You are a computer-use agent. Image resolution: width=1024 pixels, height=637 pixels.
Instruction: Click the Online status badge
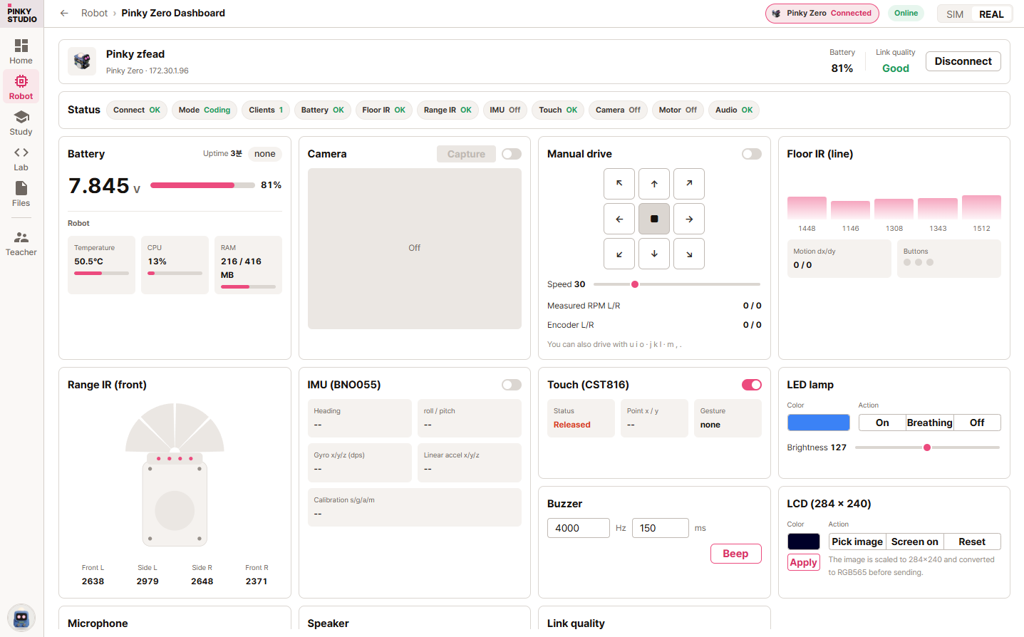click(906, 13)
